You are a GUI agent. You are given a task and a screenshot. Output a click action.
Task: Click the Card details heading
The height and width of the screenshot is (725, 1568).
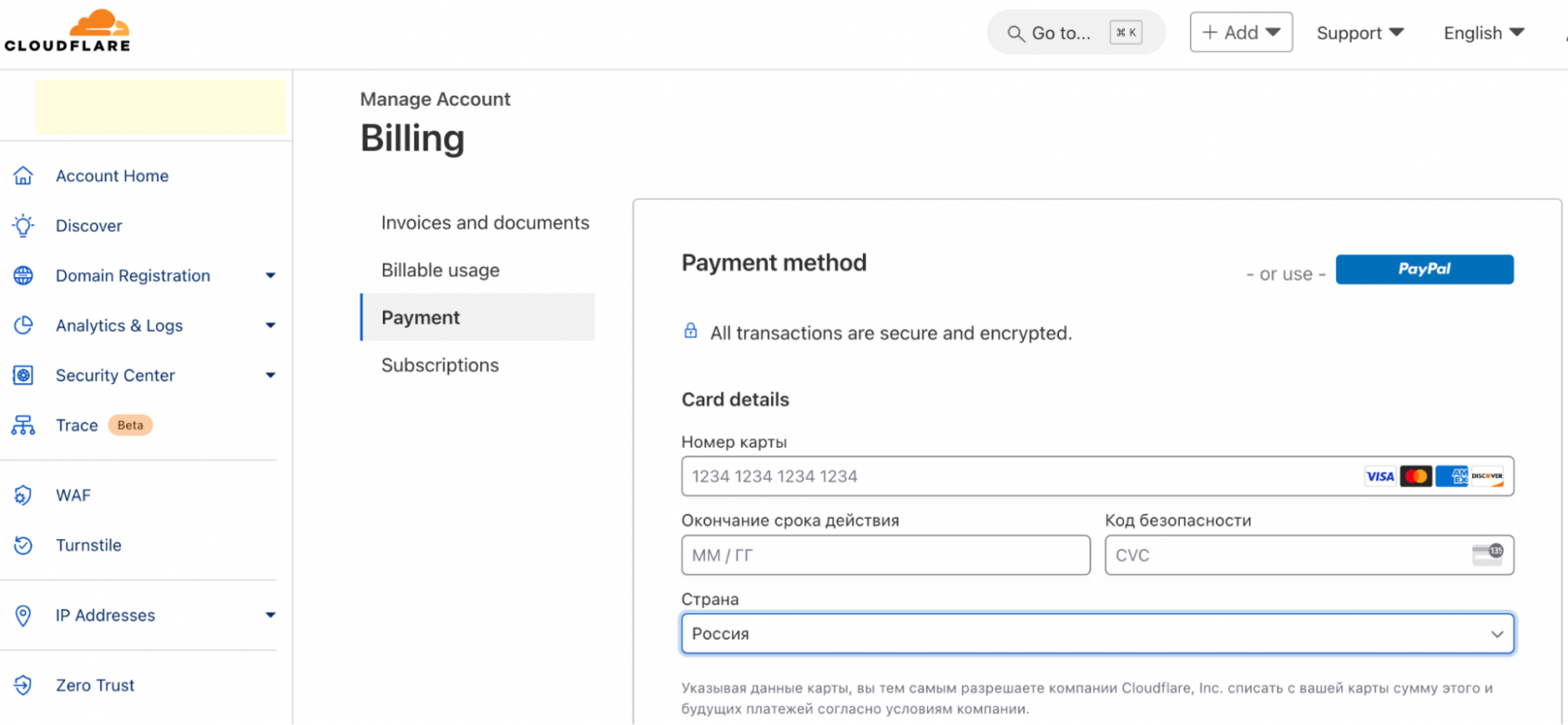(735, 400)
